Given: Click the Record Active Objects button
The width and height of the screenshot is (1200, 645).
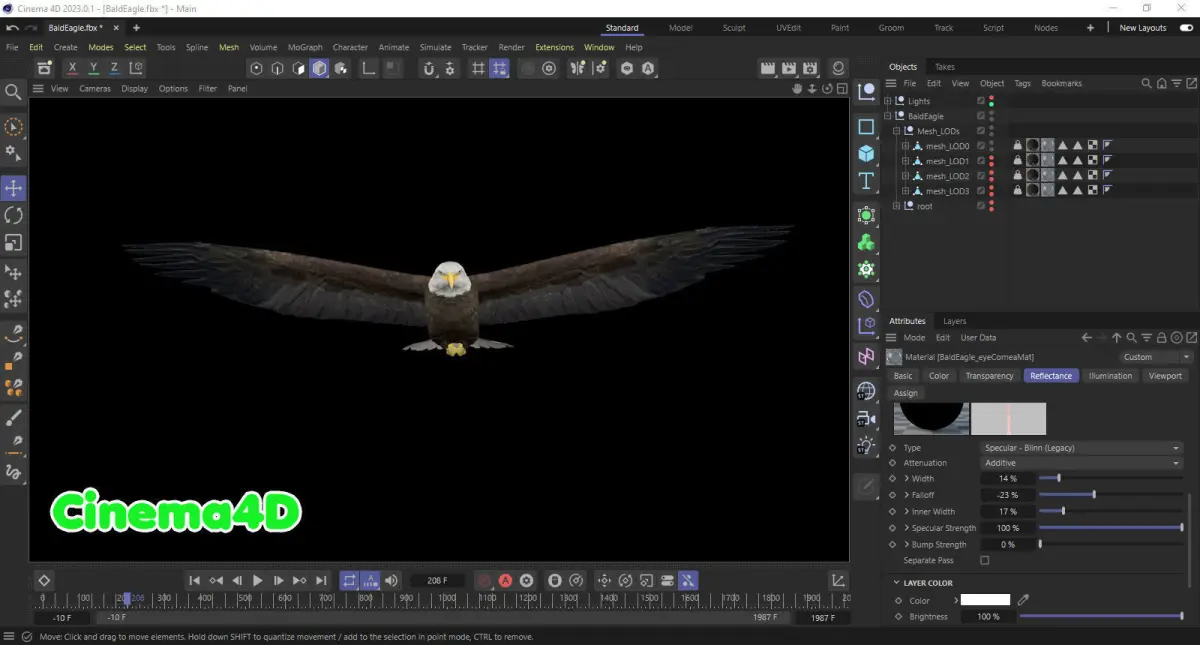Looking at the screenshot, I should pyautogui.click(x=484, y=580).
